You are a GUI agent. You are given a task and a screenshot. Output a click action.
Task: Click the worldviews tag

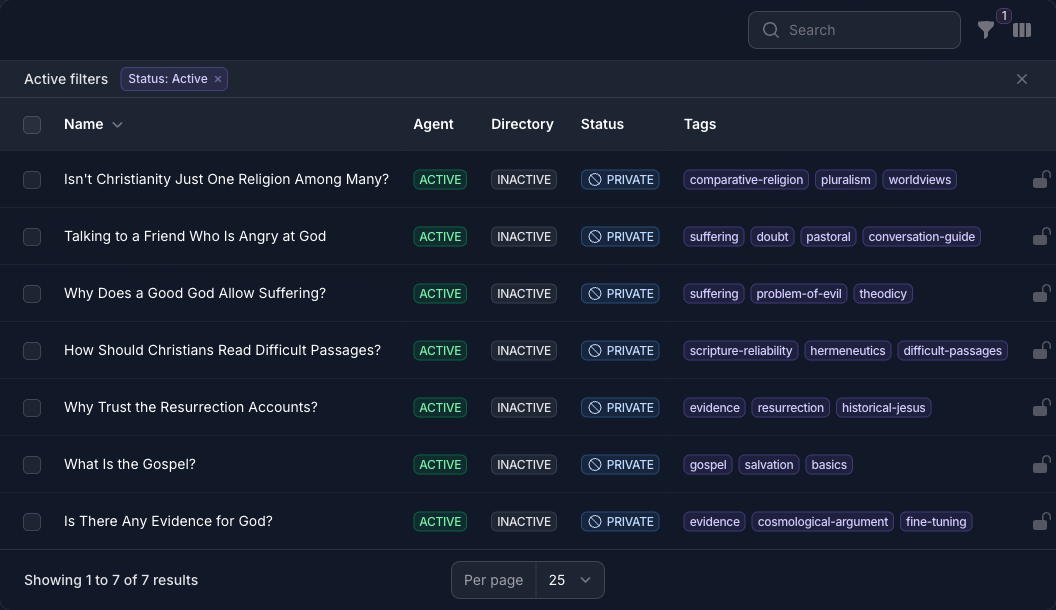point(919,180)
